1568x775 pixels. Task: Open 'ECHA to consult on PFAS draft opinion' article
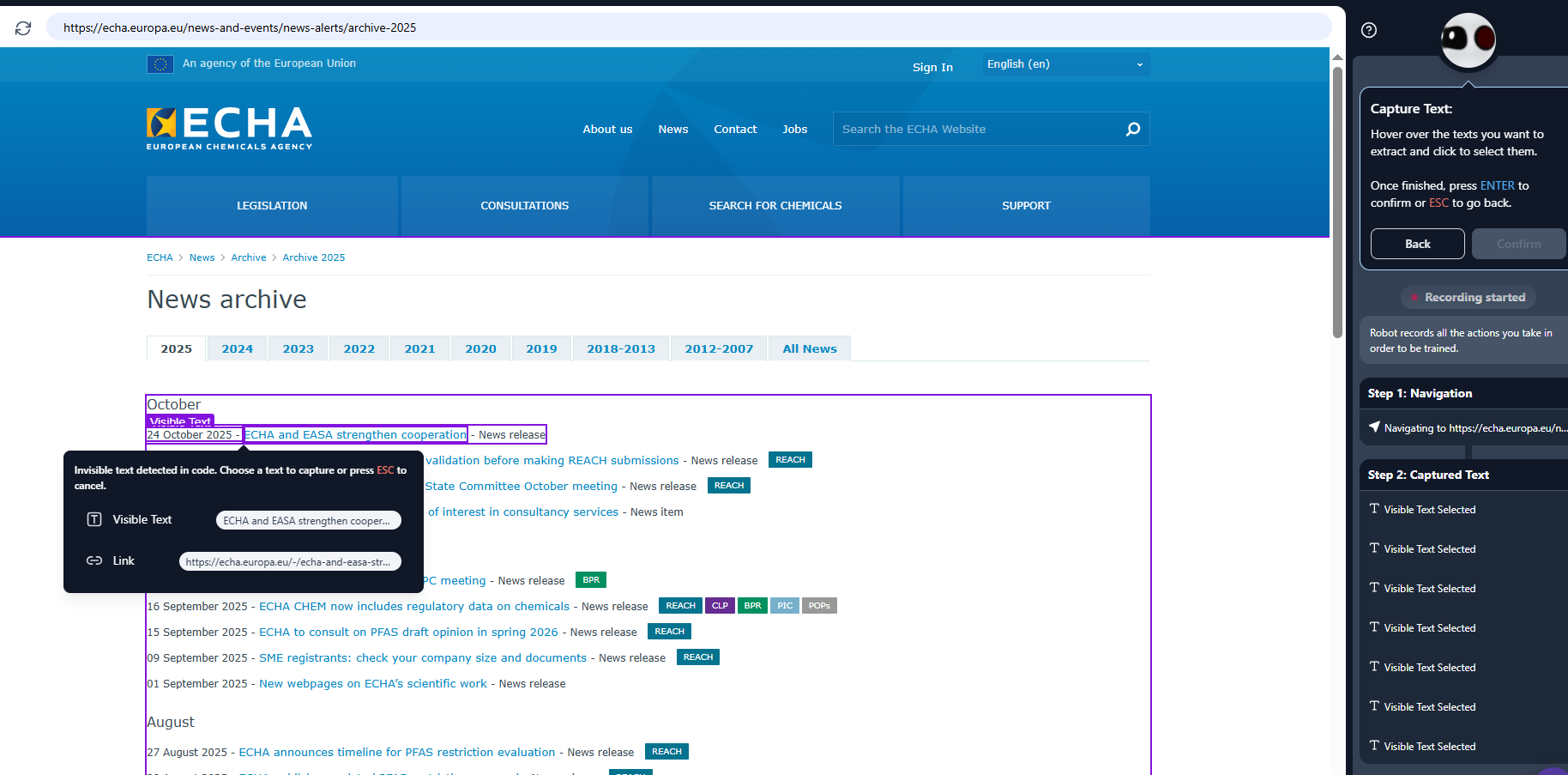click(x=408, y=632)
